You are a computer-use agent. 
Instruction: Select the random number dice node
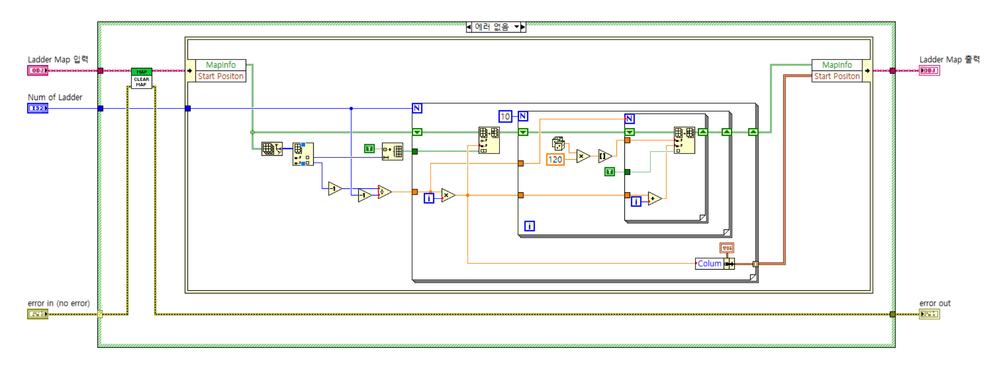pyautogui.click(x=557, y=143)
